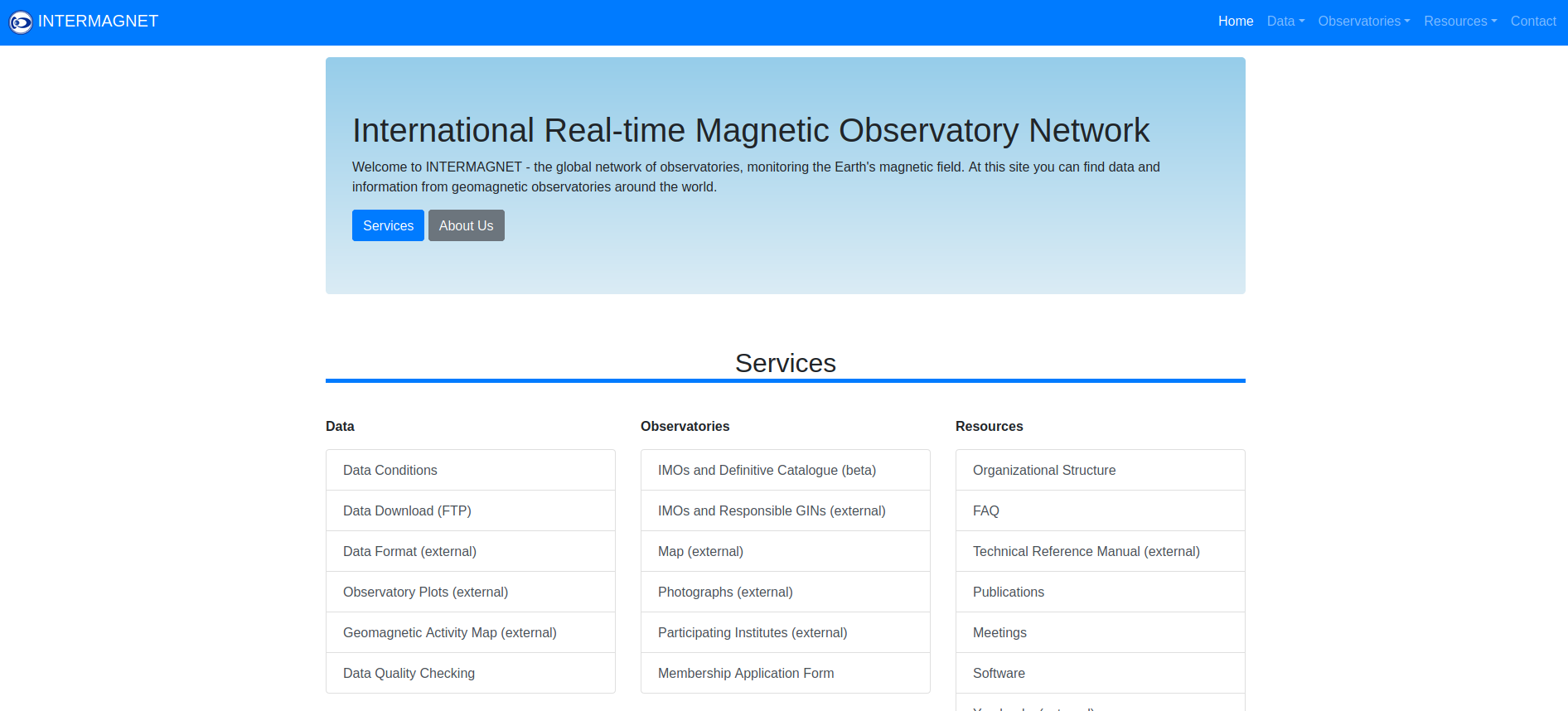Open Data Format (external) item
Image resolution: width=1568 pixels, height=711 pixels.
(471, 551)
